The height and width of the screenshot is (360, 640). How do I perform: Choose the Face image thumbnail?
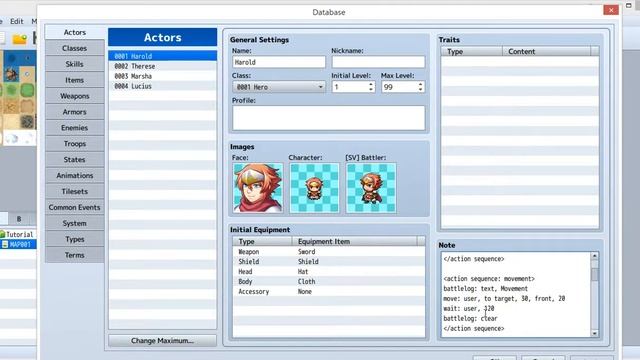pyautogui.click(x=258, y=188)
